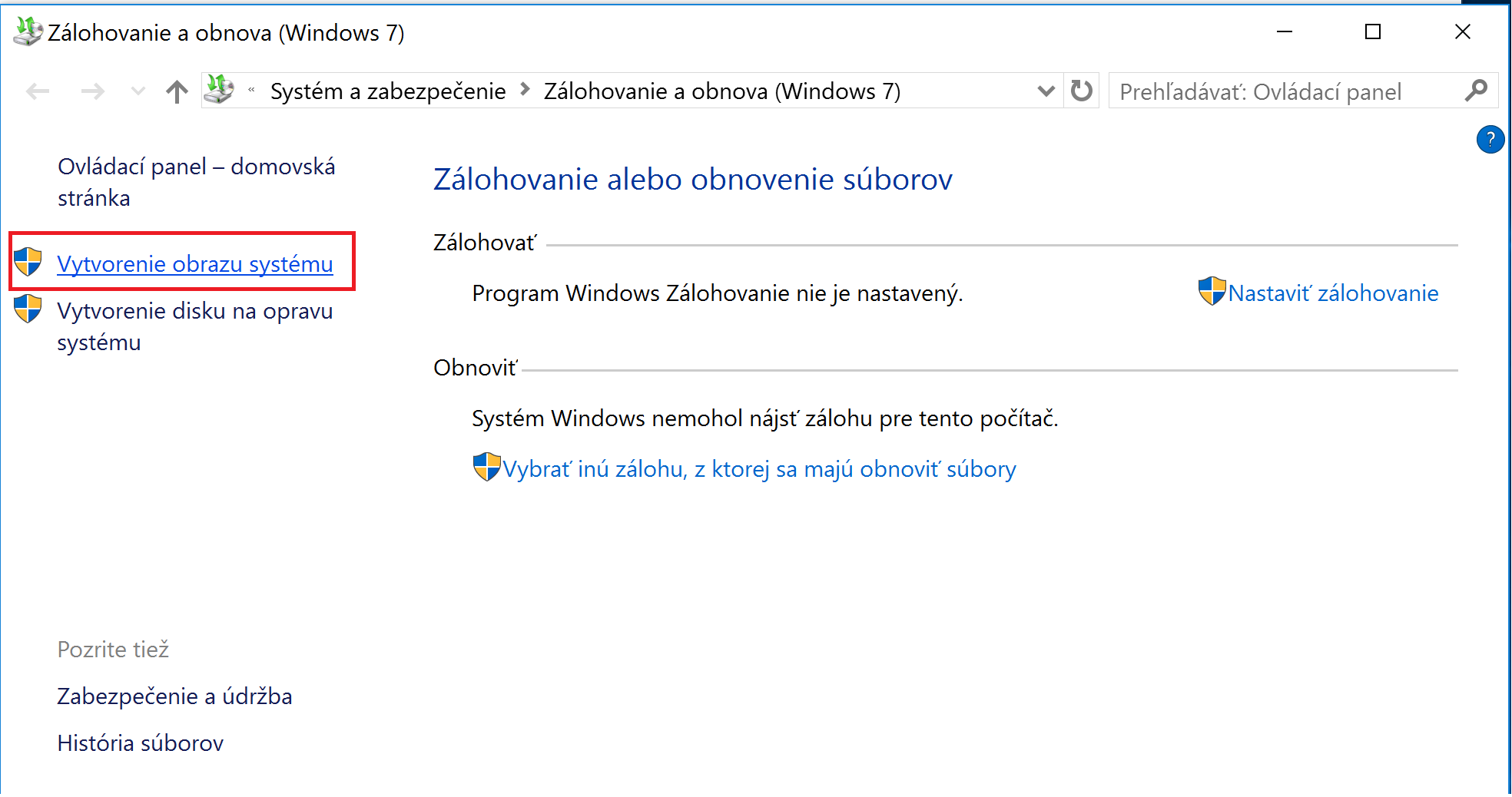Viewport: 1512px width, 797px height.
Task: Click the 'Obnoviť' section label
Action: [x=476, y=368]
